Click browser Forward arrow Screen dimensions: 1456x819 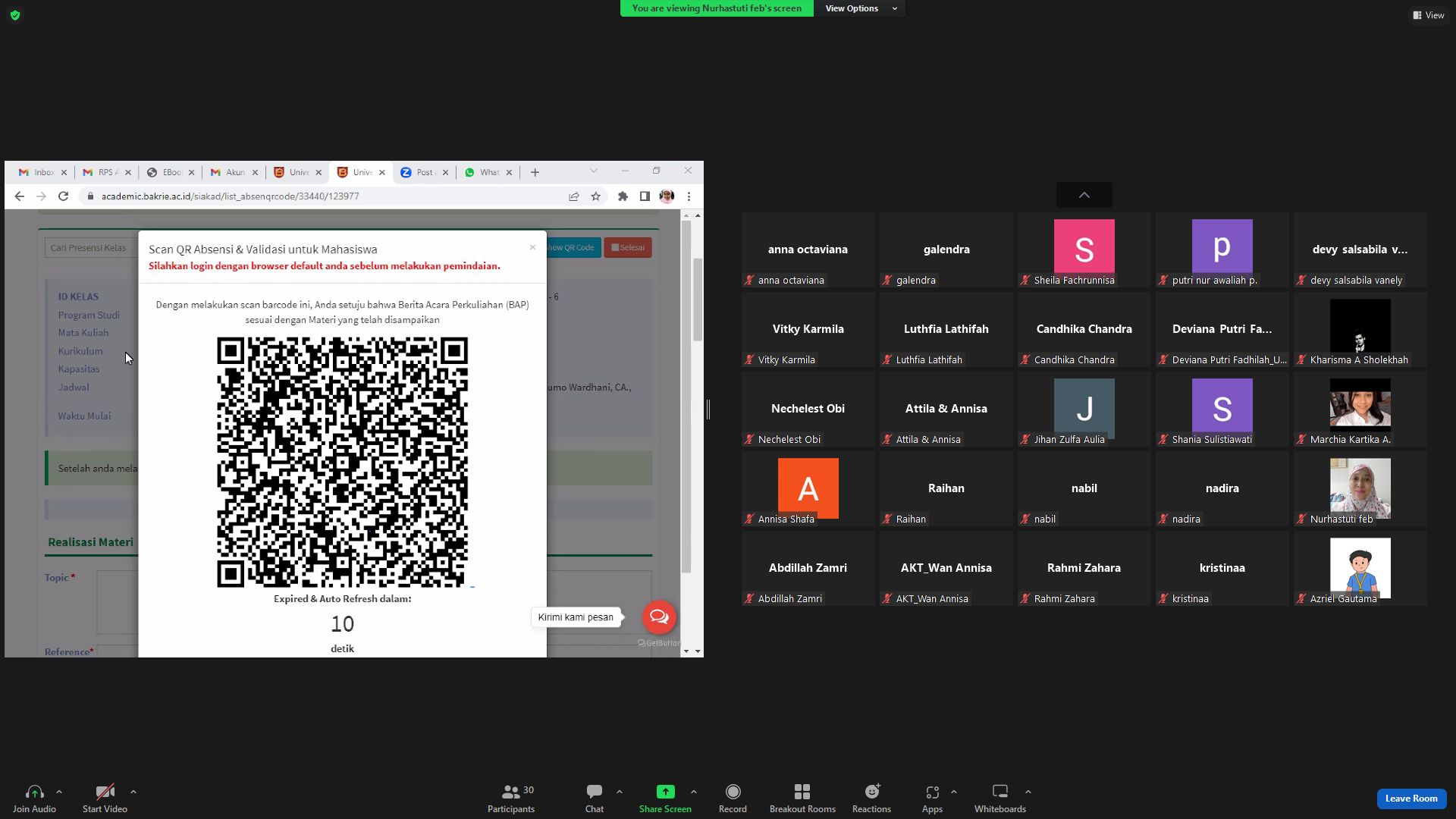coord(42,196)
